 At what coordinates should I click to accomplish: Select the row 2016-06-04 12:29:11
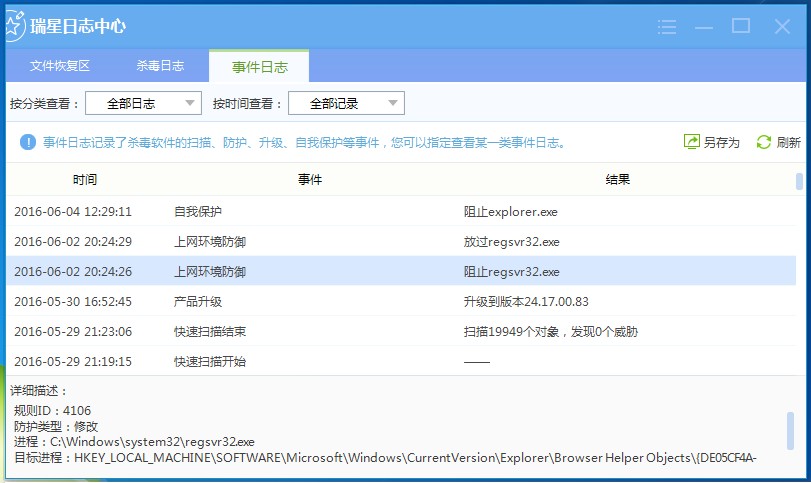tap(401, 212)
